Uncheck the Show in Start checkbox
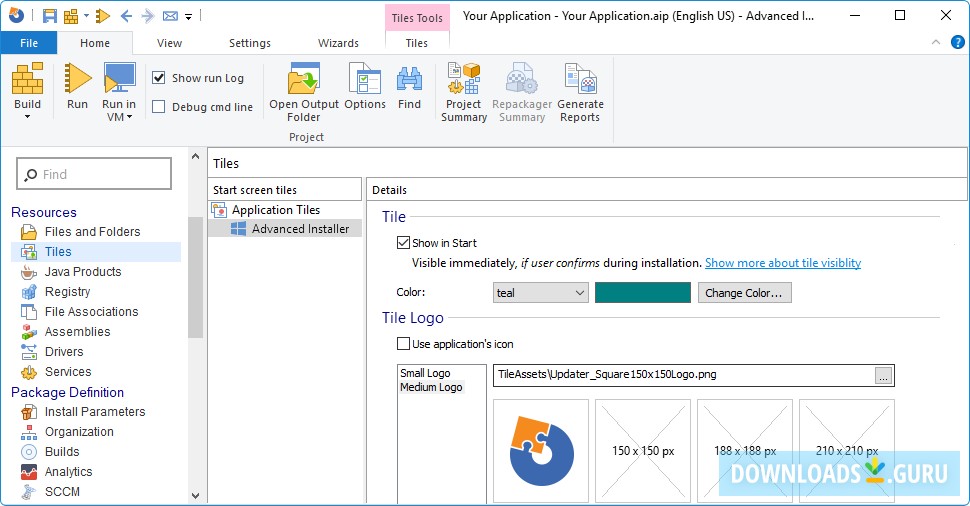Screen dimensions: 970x506 coord(403,242)
